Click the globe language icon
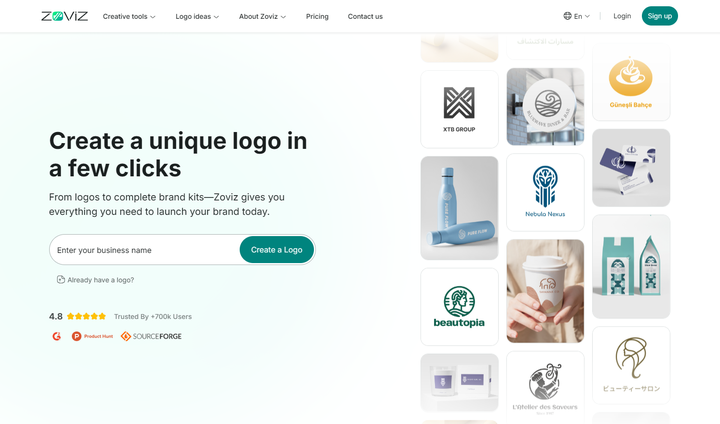The width and height of the screenshot is (720, 424). [x=568, y=16]
